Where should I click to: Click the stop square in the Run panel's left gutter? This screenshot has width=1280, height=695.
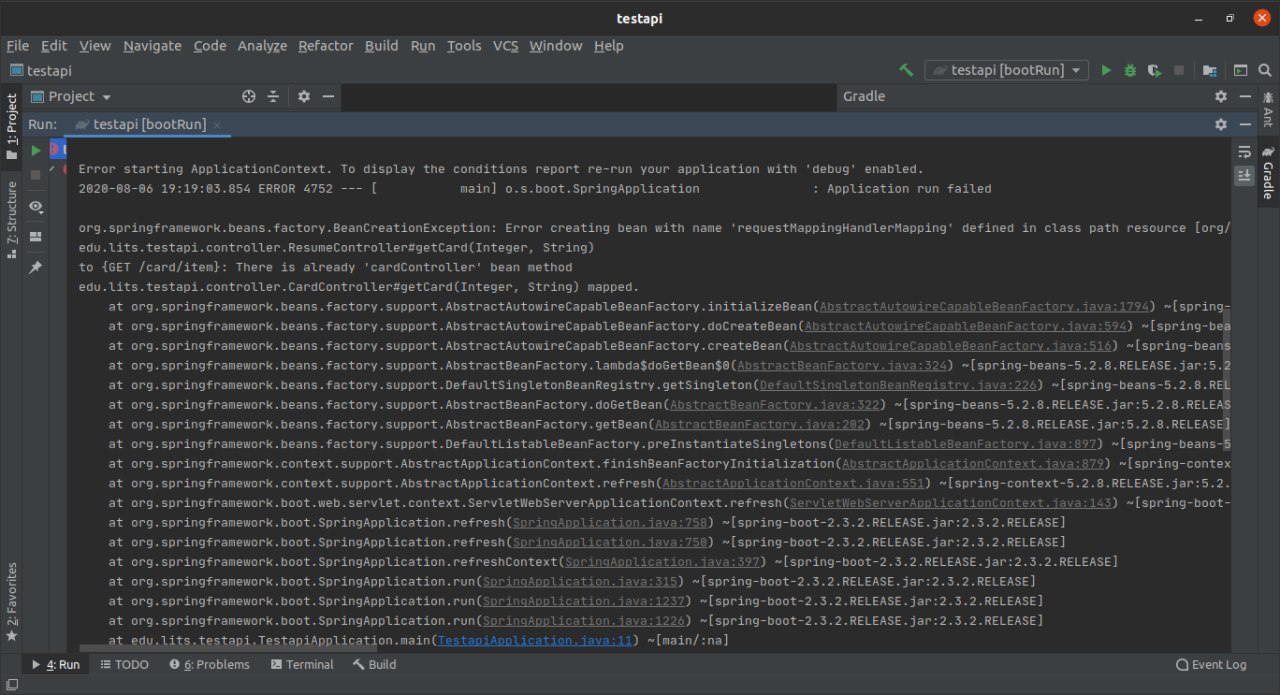tap(36, 175)
